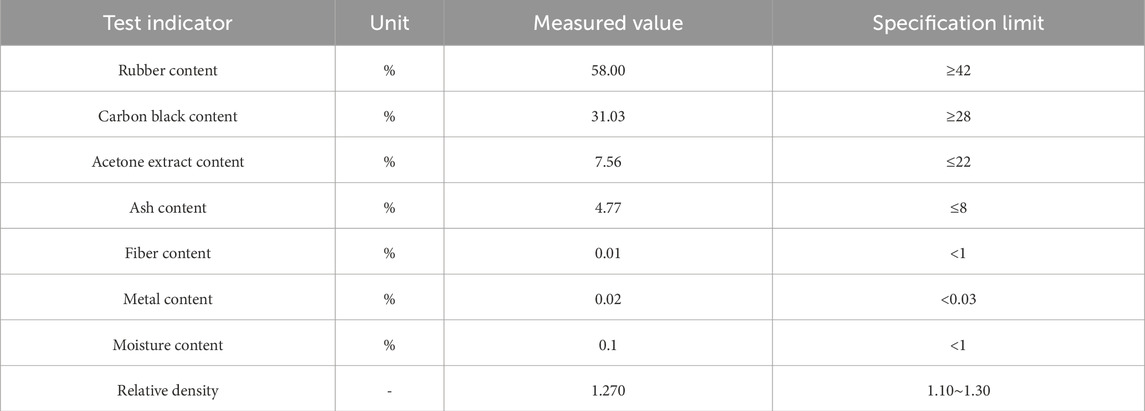Click the "Fiber content" cell
This screenshot has height=411, width=1145.
(168, 253)
